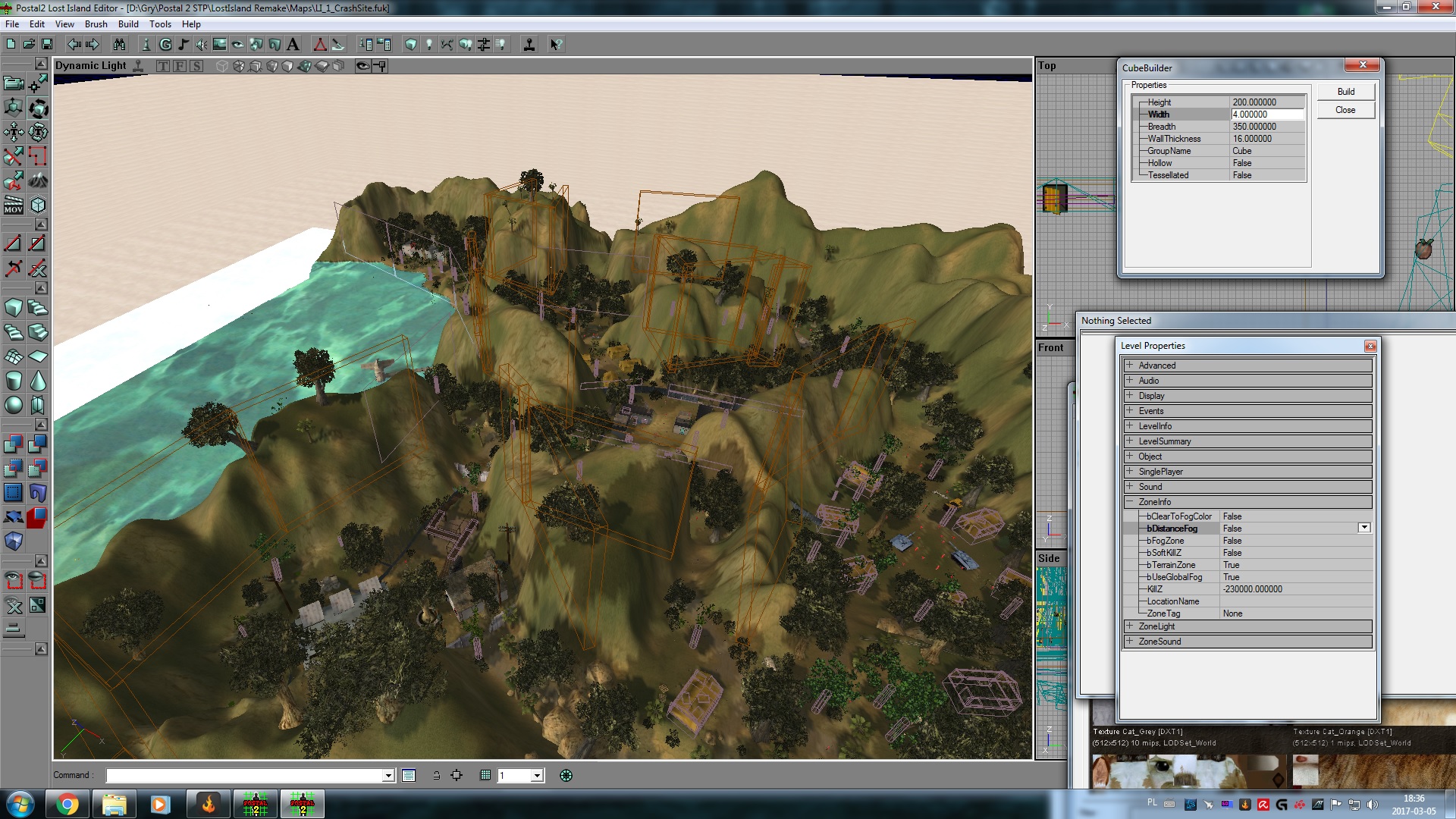The width and height of the screenshot is (1456, 819).
Task: Open the Texture browser picture icon
Action: (x=220, y=44)
